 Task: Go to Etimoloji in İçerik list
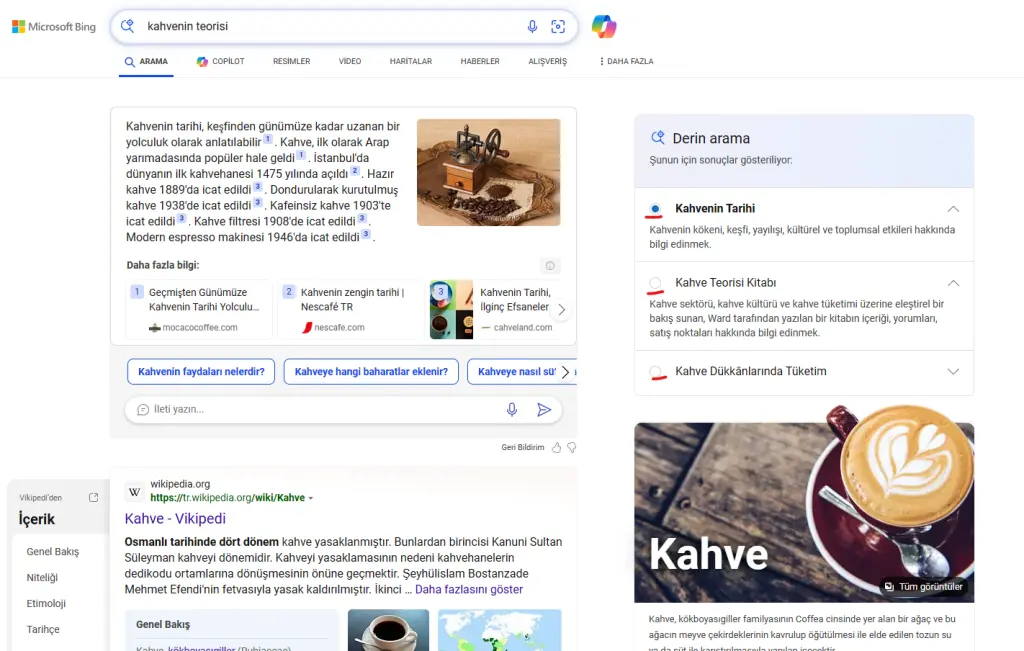(46, 603)
